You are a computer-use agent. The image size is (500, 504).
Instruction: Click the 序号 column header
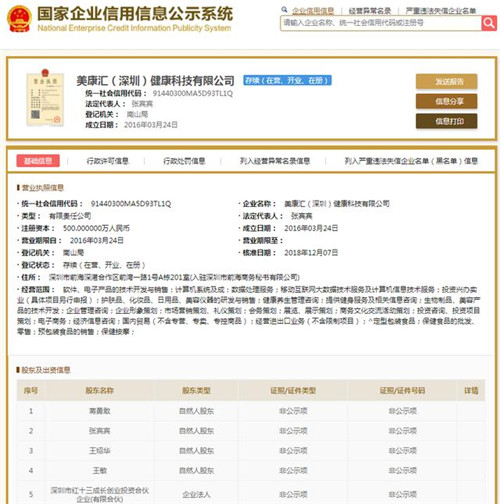point(31,390)
